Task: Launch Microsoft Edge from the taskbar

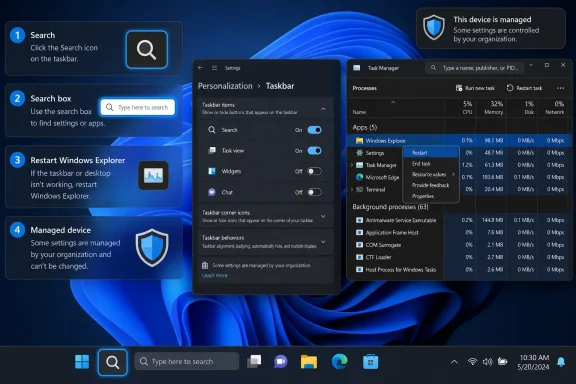Action: [x=340, y=362]
